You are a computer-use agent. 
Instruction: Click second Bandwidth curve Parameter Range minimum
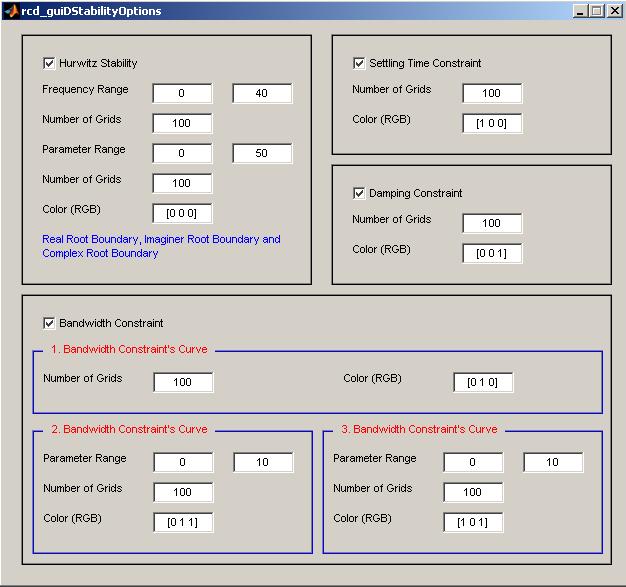coord(183,462)
